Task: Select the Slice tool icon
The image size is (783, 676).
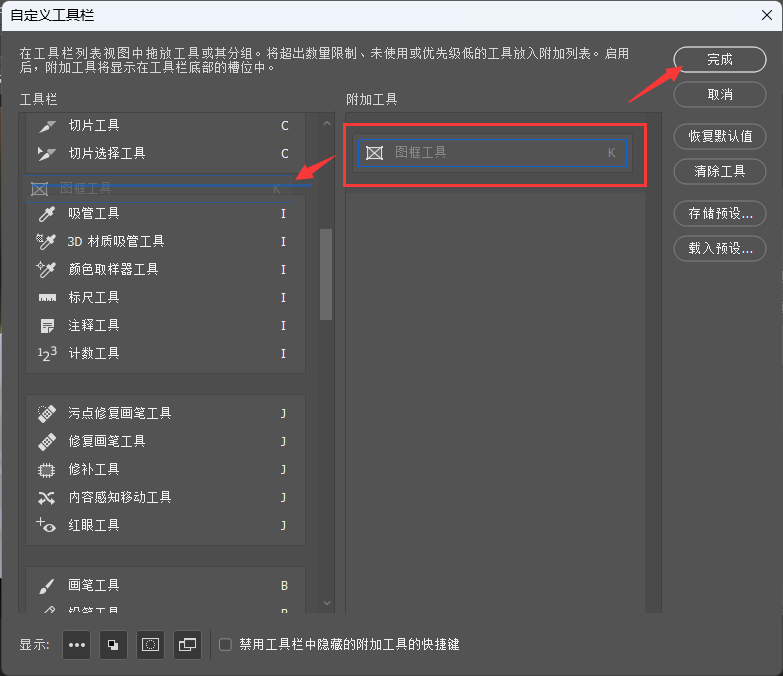Action: point(47,126)
